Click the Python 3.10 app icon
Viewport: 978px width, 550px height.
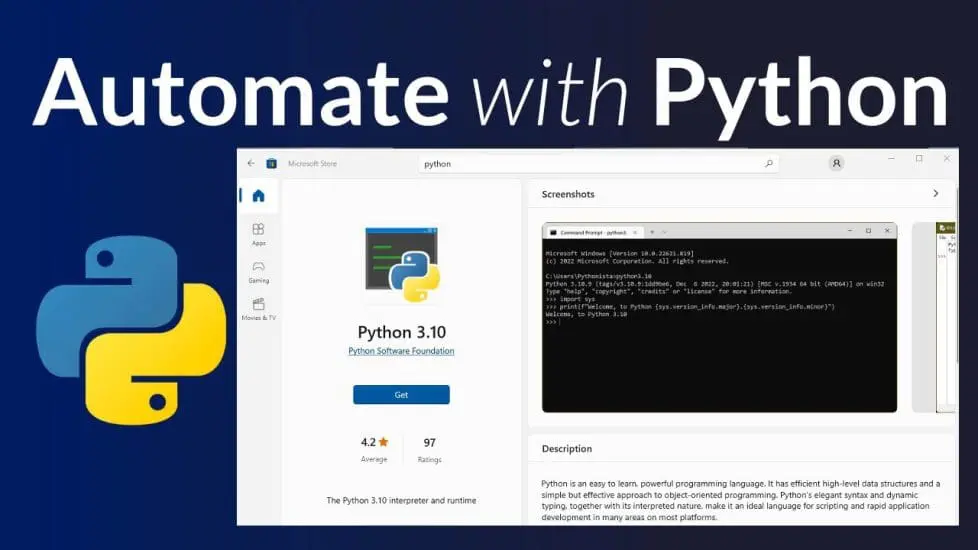pyautogui.click(x=402, y=264)
